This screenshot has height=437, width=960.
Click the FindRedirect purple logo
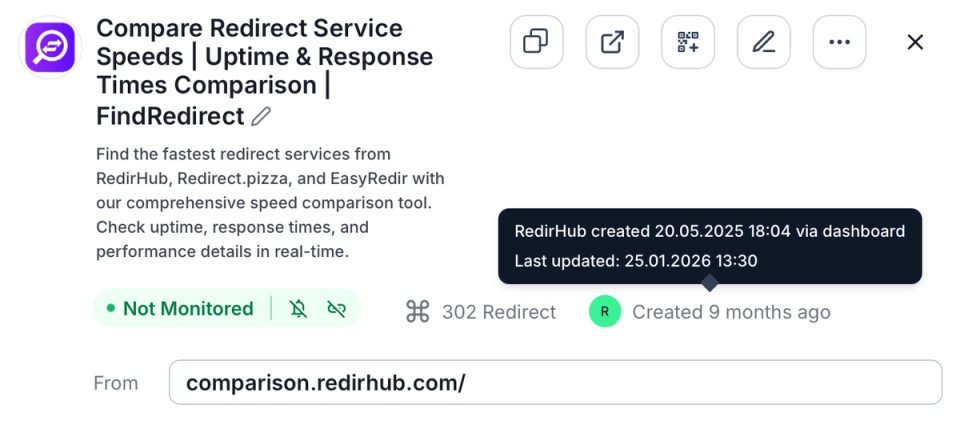pos(50,47)
